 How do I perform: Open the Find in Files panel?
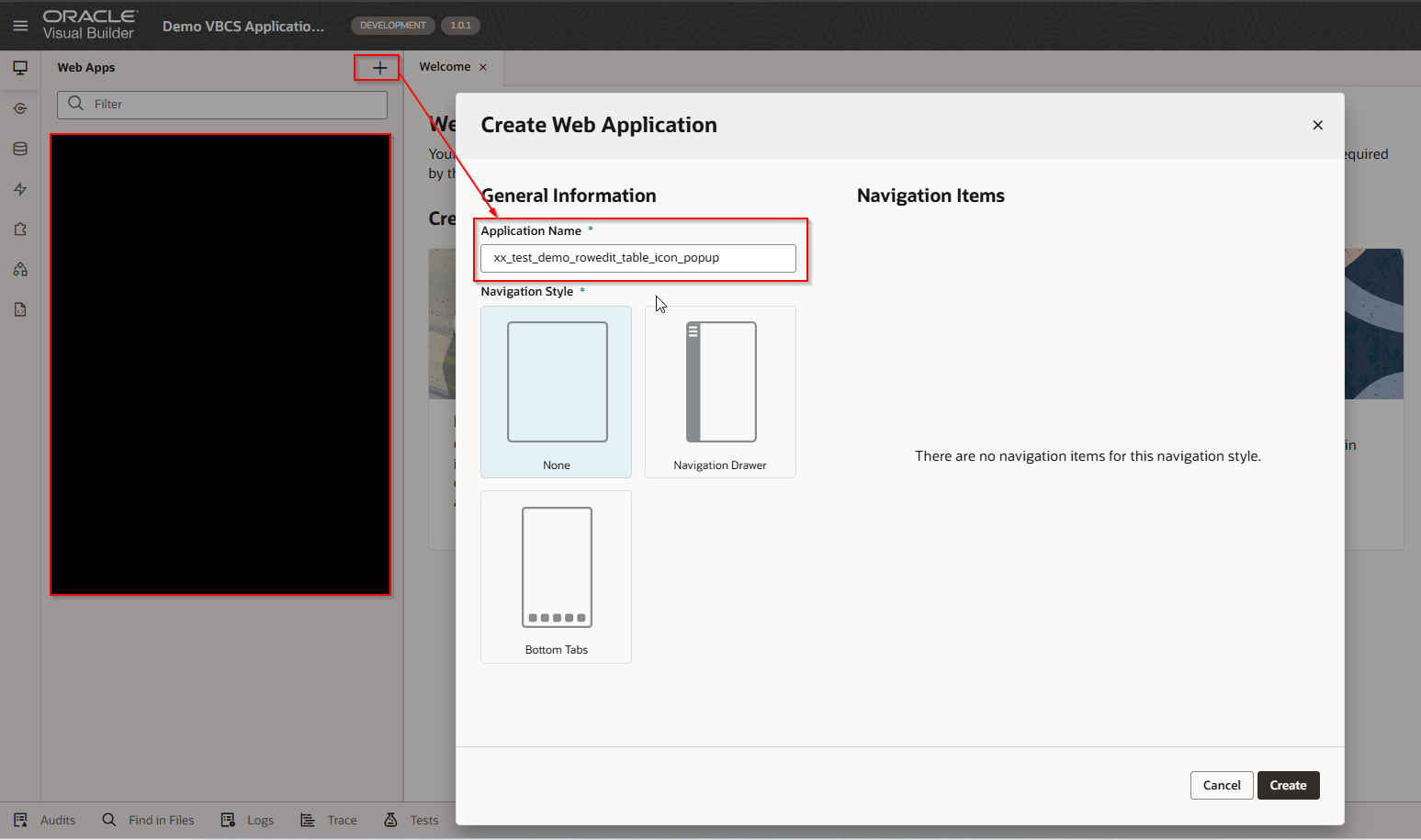tap(149, 820)
